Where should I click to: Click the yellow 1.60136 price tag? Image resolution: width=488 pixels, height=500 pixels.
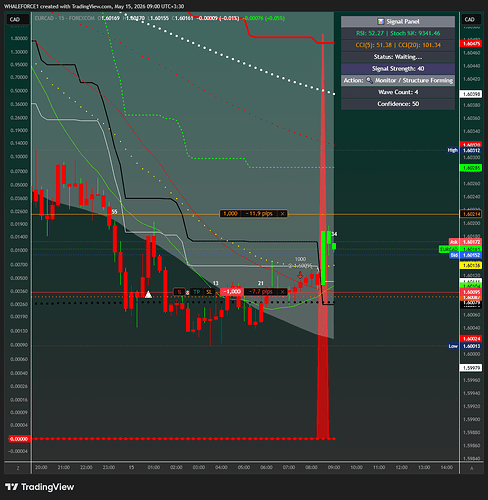point(470,266)
